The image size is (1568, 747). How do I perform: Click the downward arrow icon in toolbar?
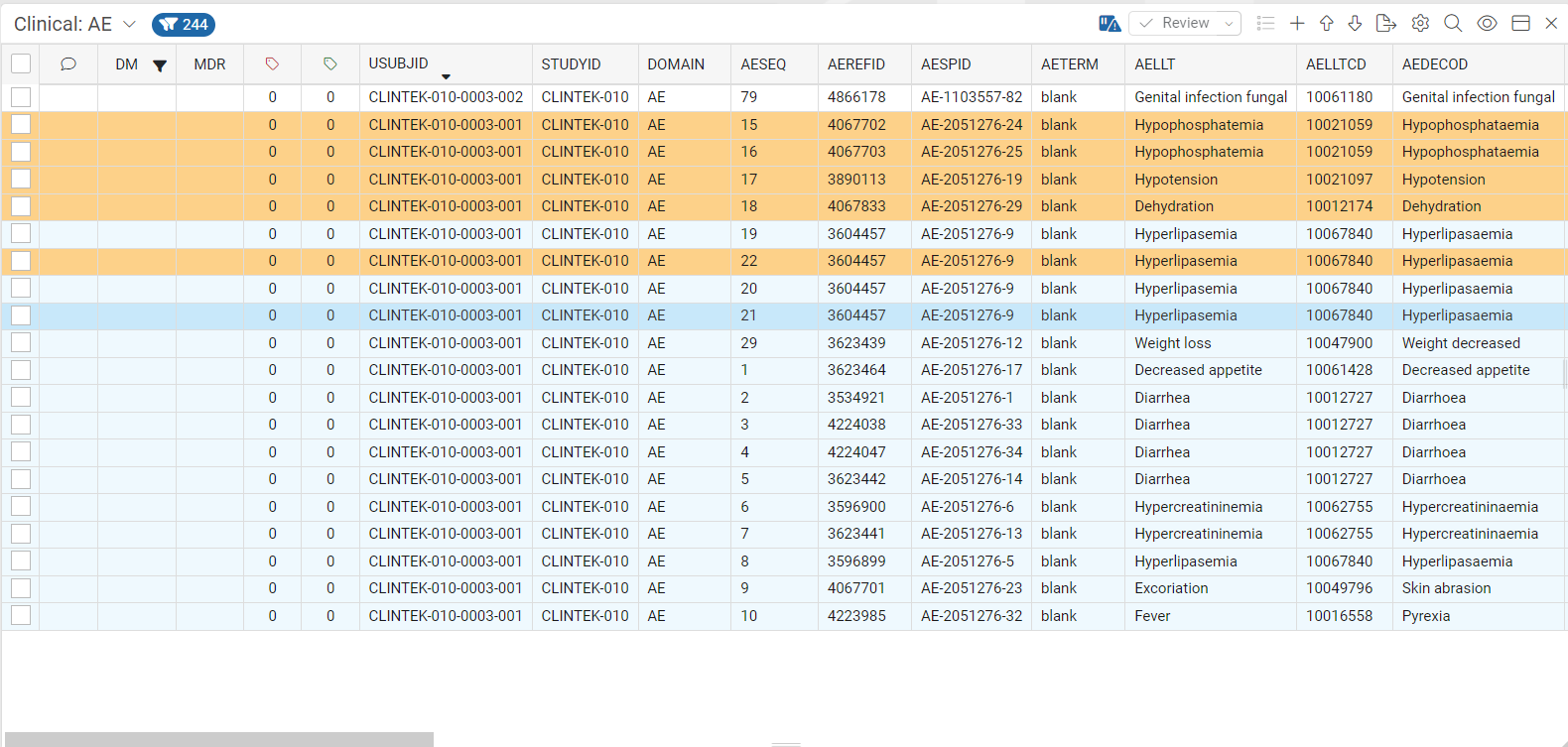1355,24
